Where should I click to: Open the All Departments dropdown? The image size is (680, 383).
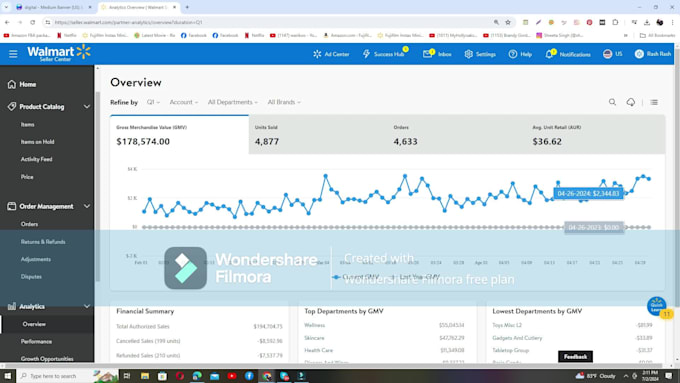pos(232,102)
